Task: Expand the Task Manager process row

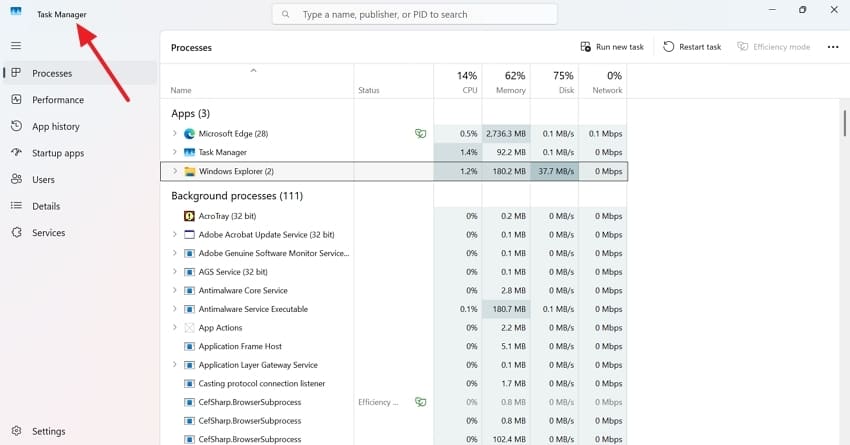Action: point(175,152)
